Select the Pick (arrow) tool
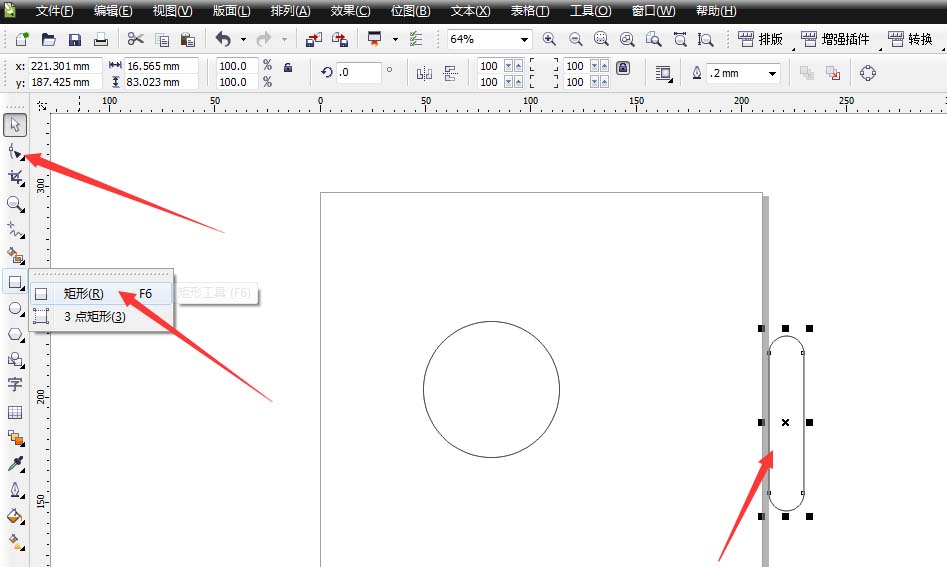 point(15,124)
